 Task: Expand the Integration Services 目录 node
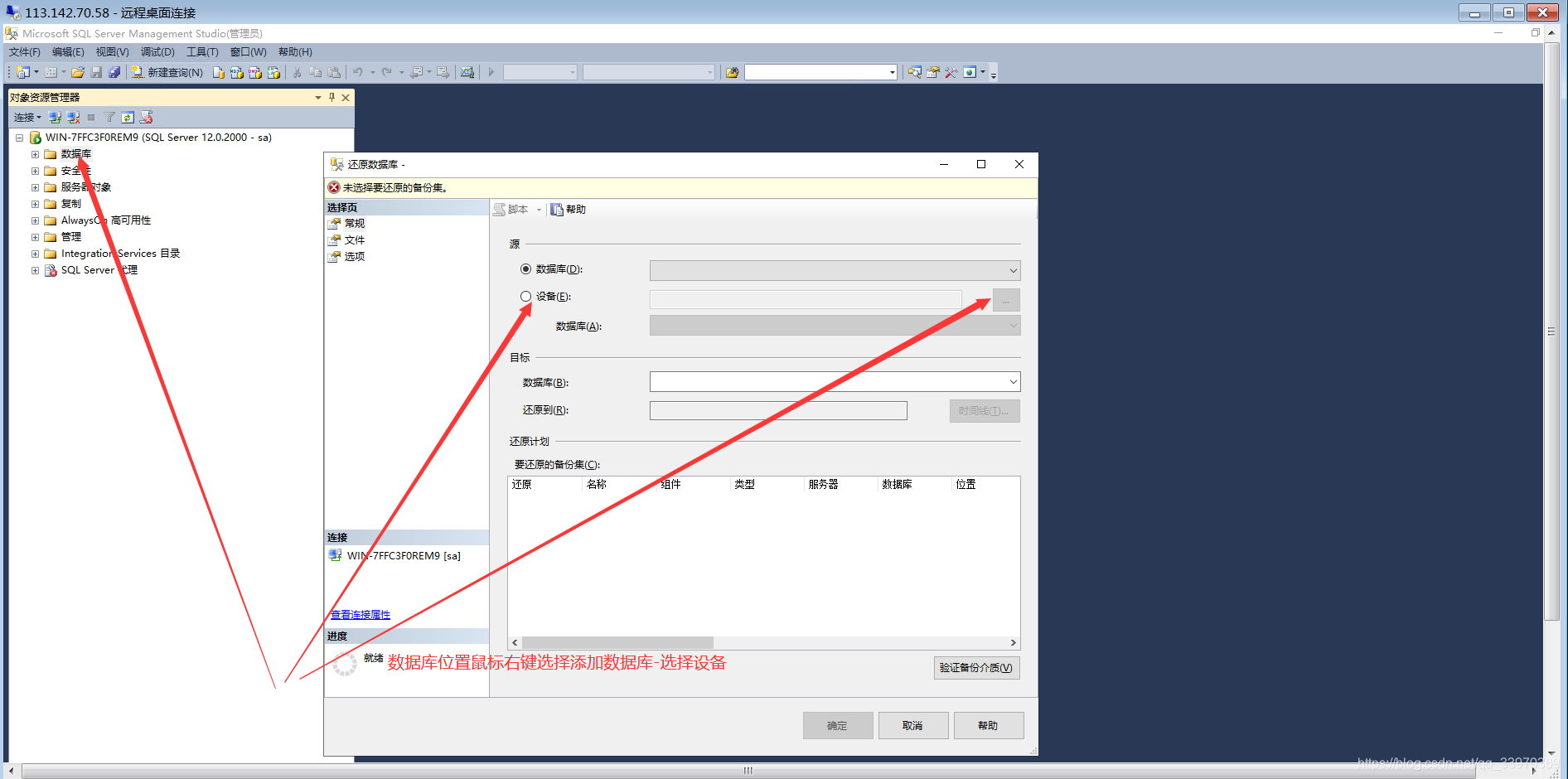pos(35,254)
